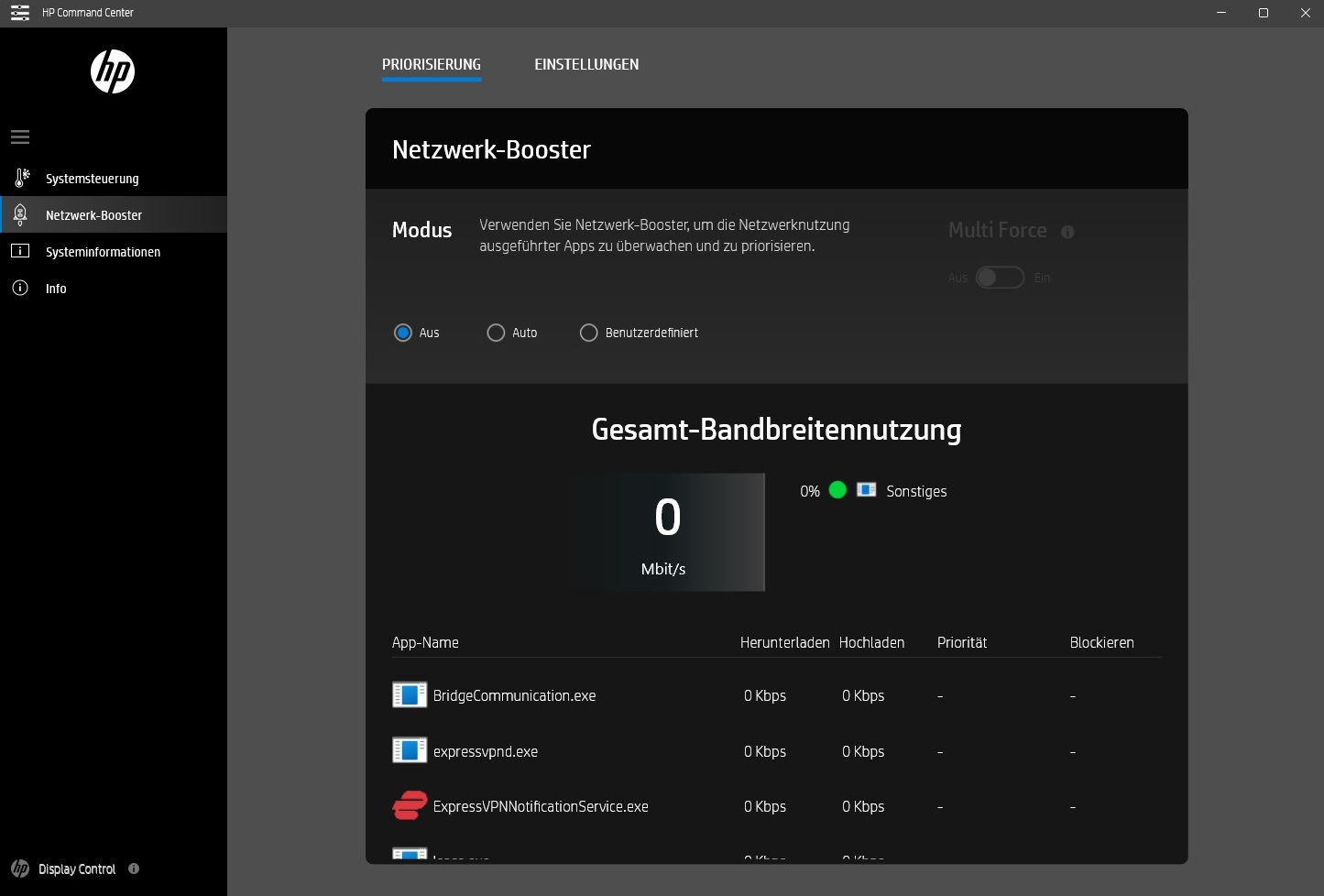The height and width of the screenshot is (896, 1324).
Task: Toggle the Multi Force switch
Action: (1000, 278)
